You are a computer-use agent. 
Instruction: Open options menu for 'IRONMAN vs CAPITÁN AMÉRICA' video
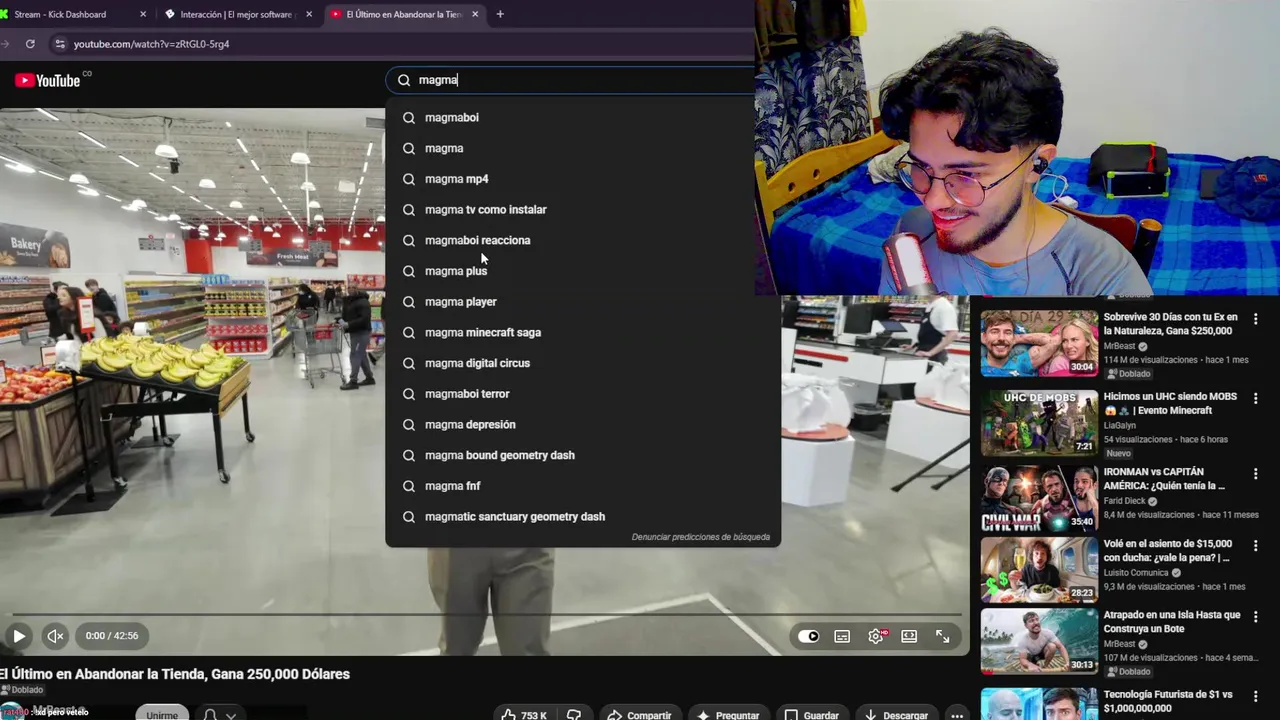[x=1256, y=474]
